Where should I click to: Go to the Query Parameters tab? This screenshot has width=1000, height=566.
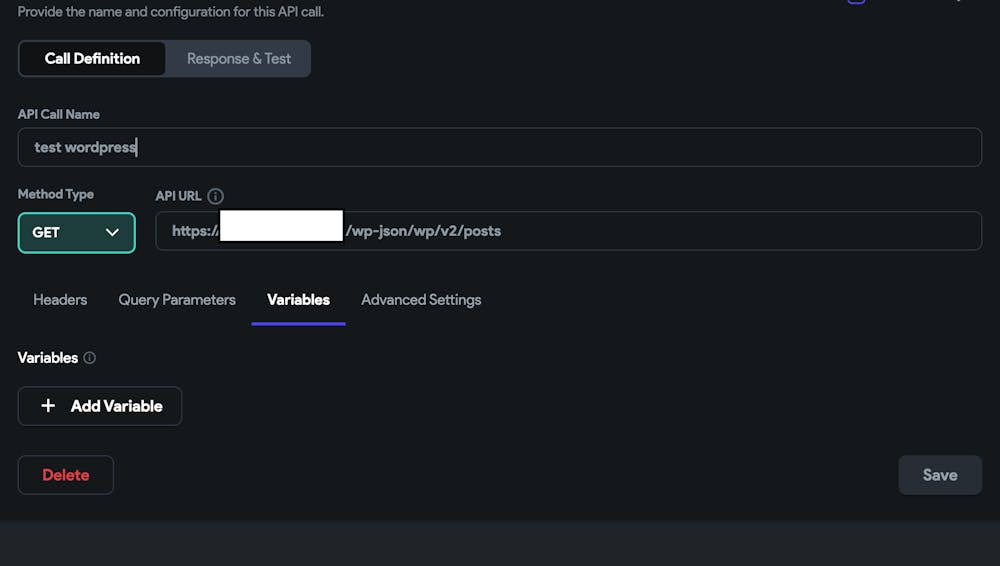click(177, 300)
